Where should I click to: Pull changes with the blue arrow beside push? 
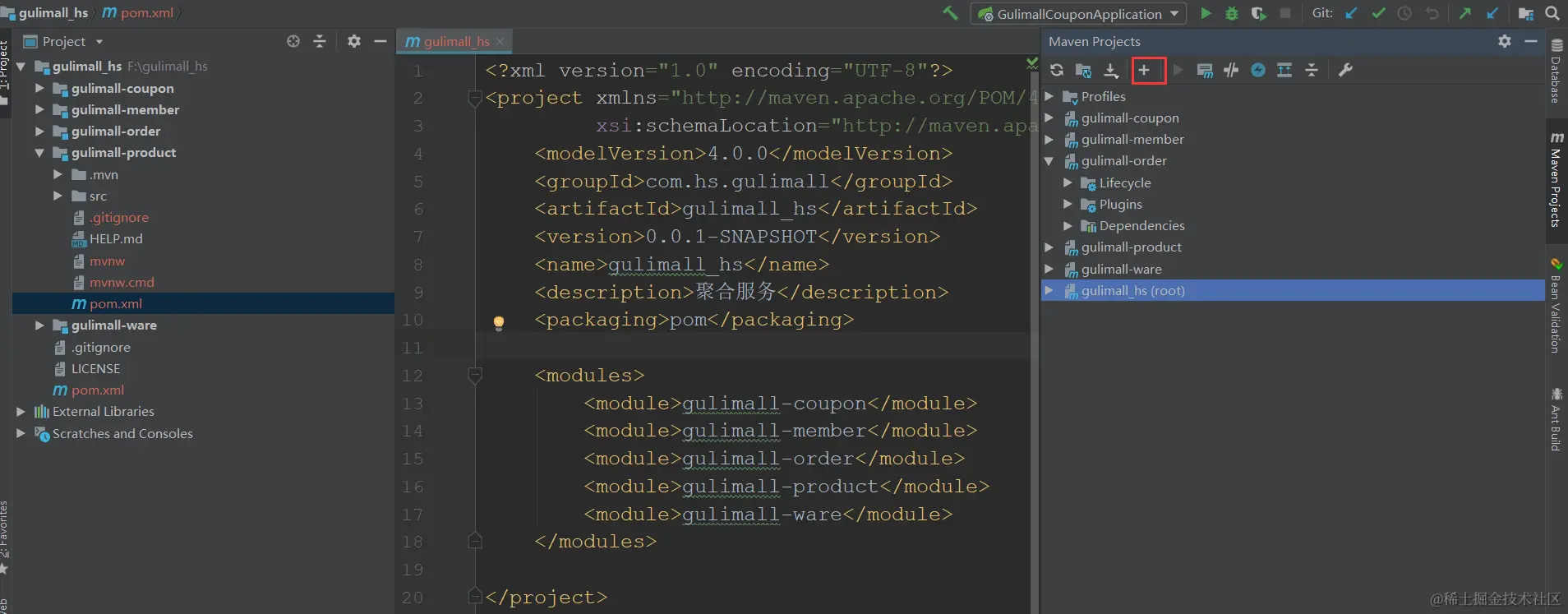[1492, 13]
